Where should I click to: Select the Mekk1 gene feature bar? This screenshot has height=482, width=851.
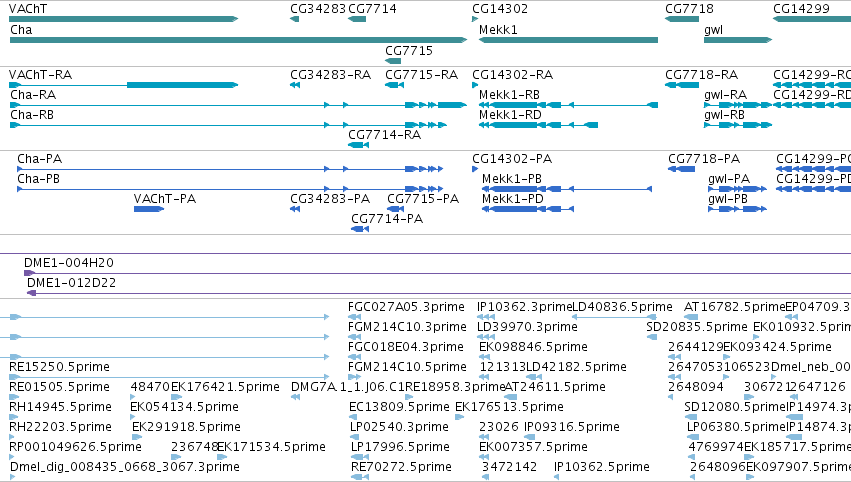[568, 40]
